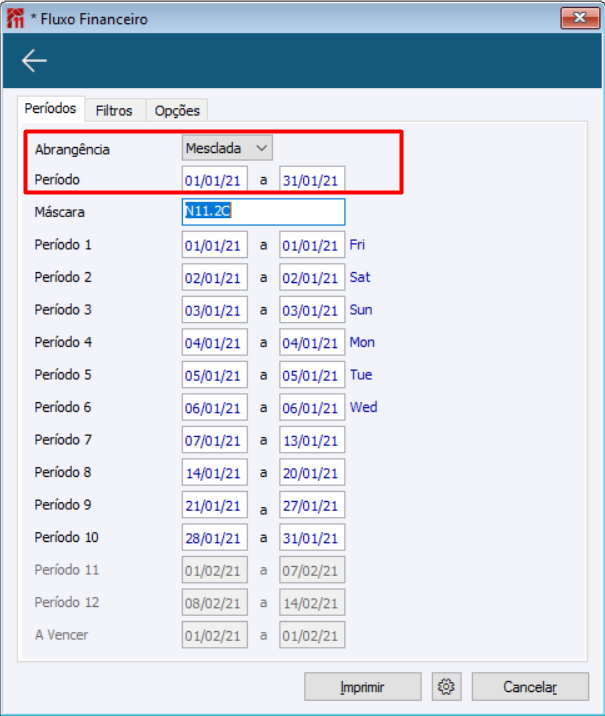Click the disabled Período 12 end date 14/02/21
The height and width of the screenshot is (716, 605).
tap(312, 602)
